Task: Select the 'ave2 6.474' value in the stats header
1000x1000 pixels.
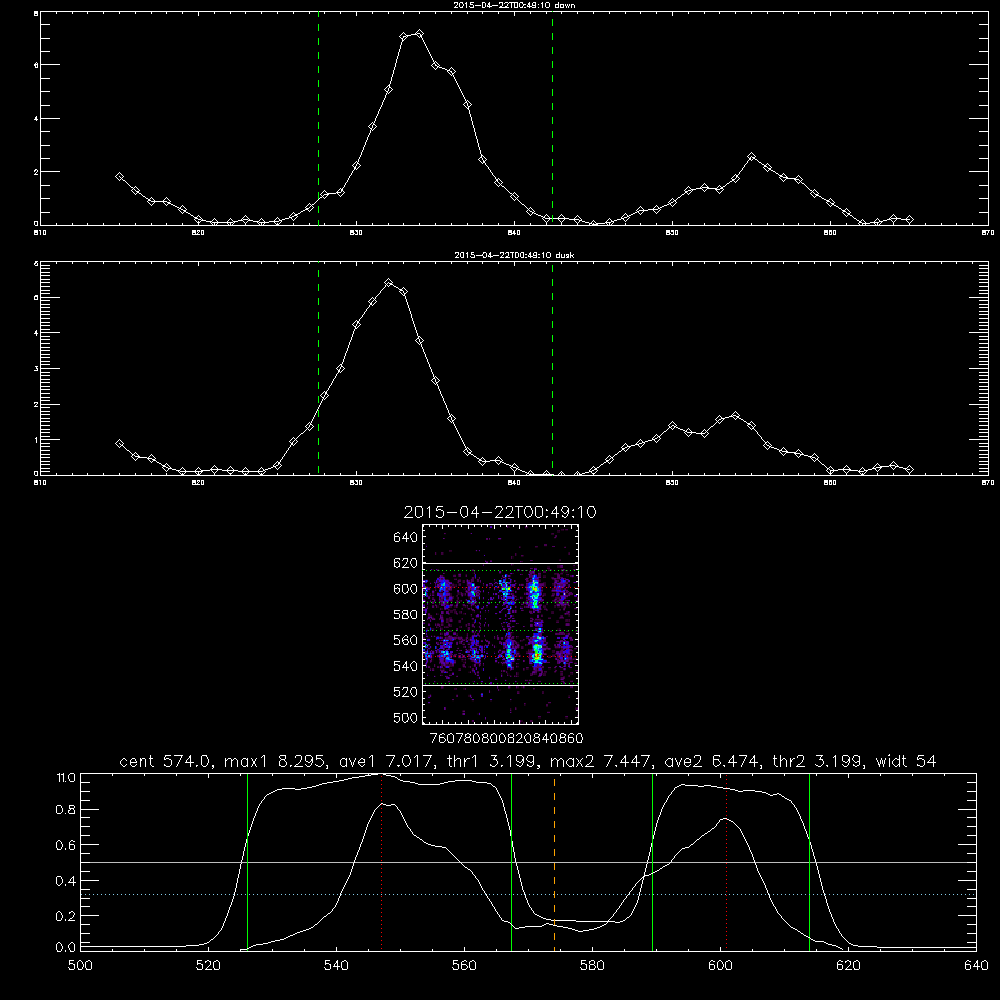Action: (x=713, y=761)
